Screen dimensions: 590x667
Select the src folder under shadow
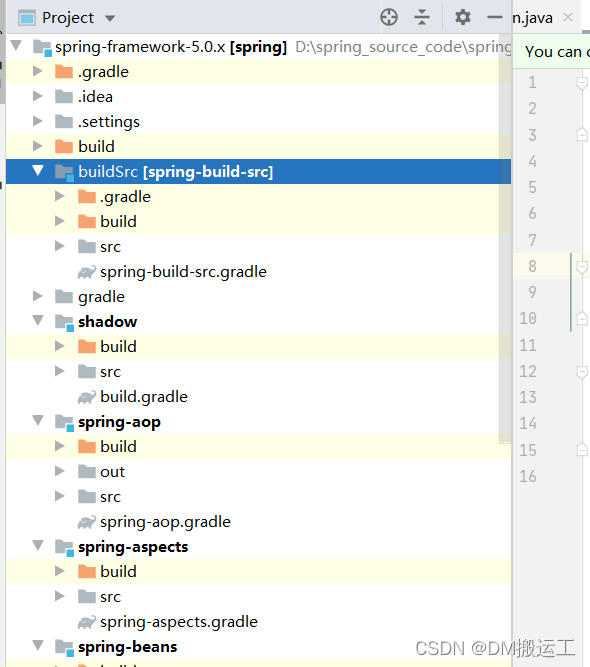[259, 372]
